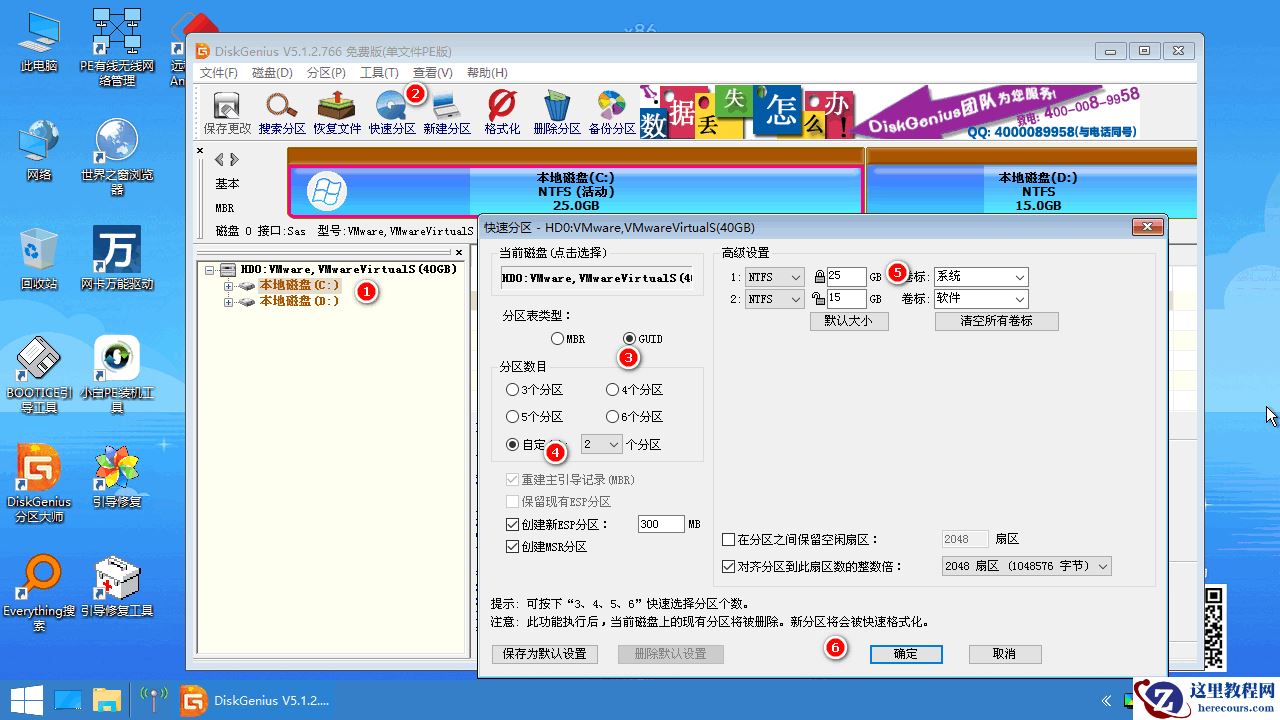1280x720 pixels.
Task: Open the 备份分区 tool
Action: 611,110
